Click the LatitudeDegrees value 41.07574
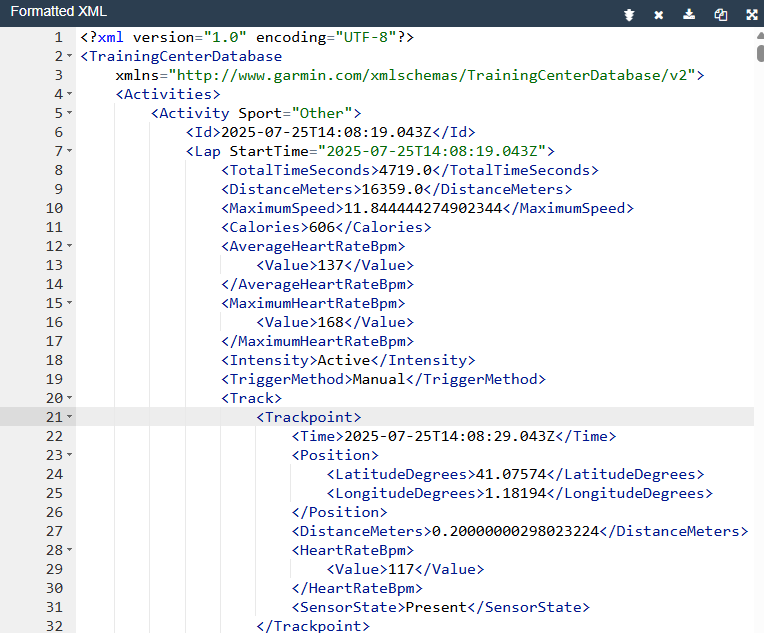This screenshot has height=633, width=764. click(511, 474)
